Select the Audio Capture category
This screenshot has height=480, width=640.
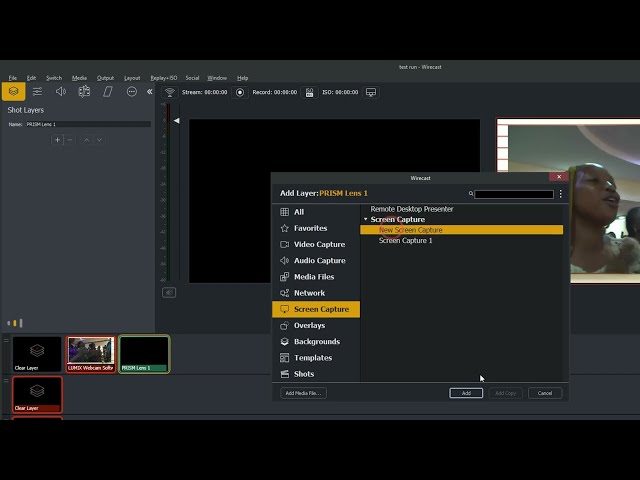pyautogui.click(x=316, y=260)
